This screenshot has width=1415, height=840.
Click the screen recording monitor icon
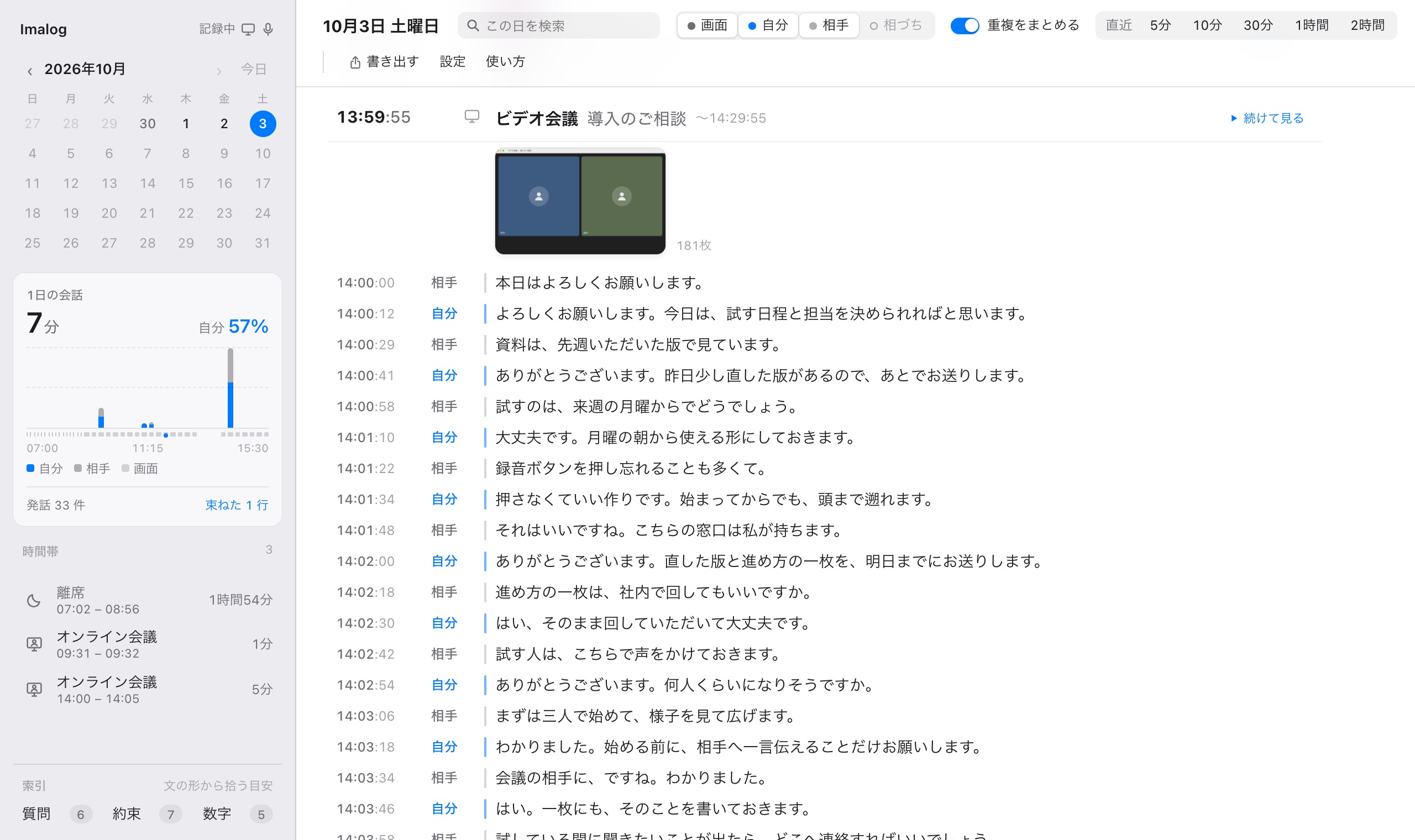coord(248,29)
